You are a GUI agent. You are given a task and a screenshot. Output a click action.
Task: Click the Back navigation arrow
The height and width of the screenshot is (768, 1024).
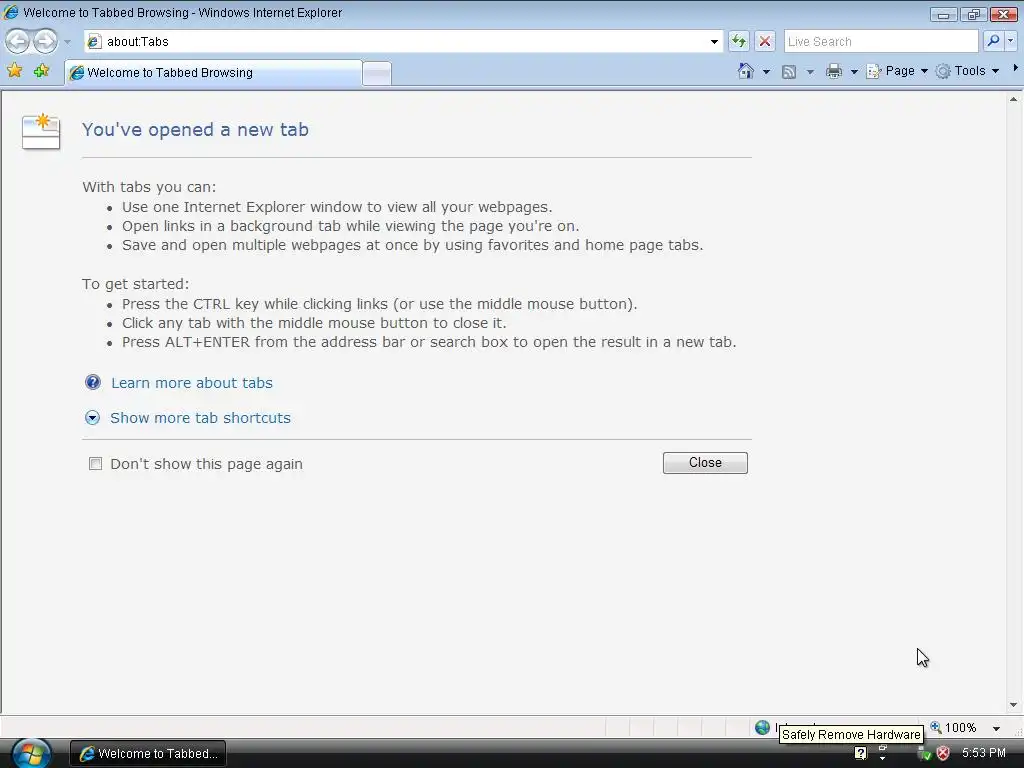tap(18, 42)
